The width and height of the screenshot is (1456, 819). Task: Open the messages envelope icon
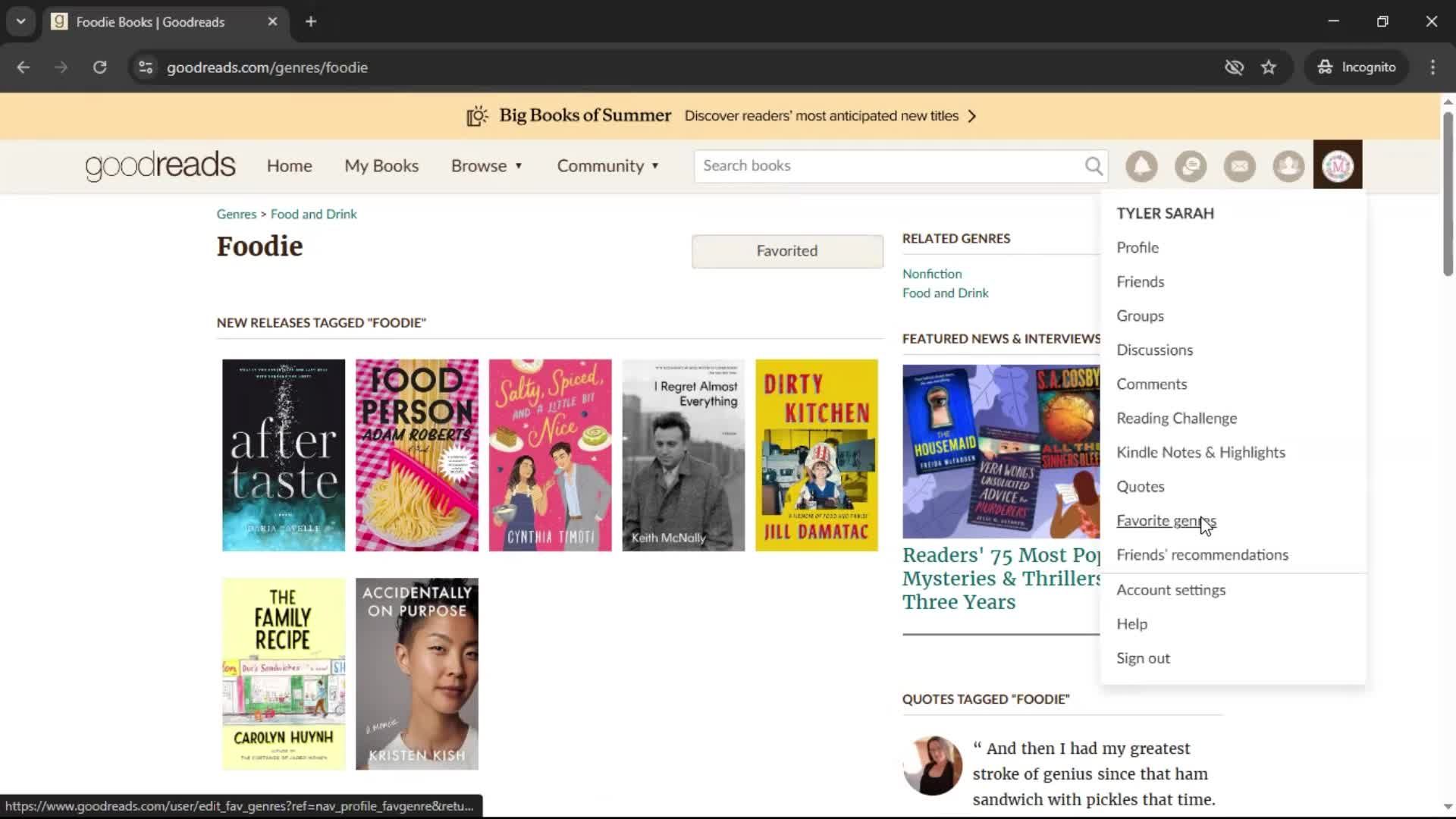[x=1240, y=166]
